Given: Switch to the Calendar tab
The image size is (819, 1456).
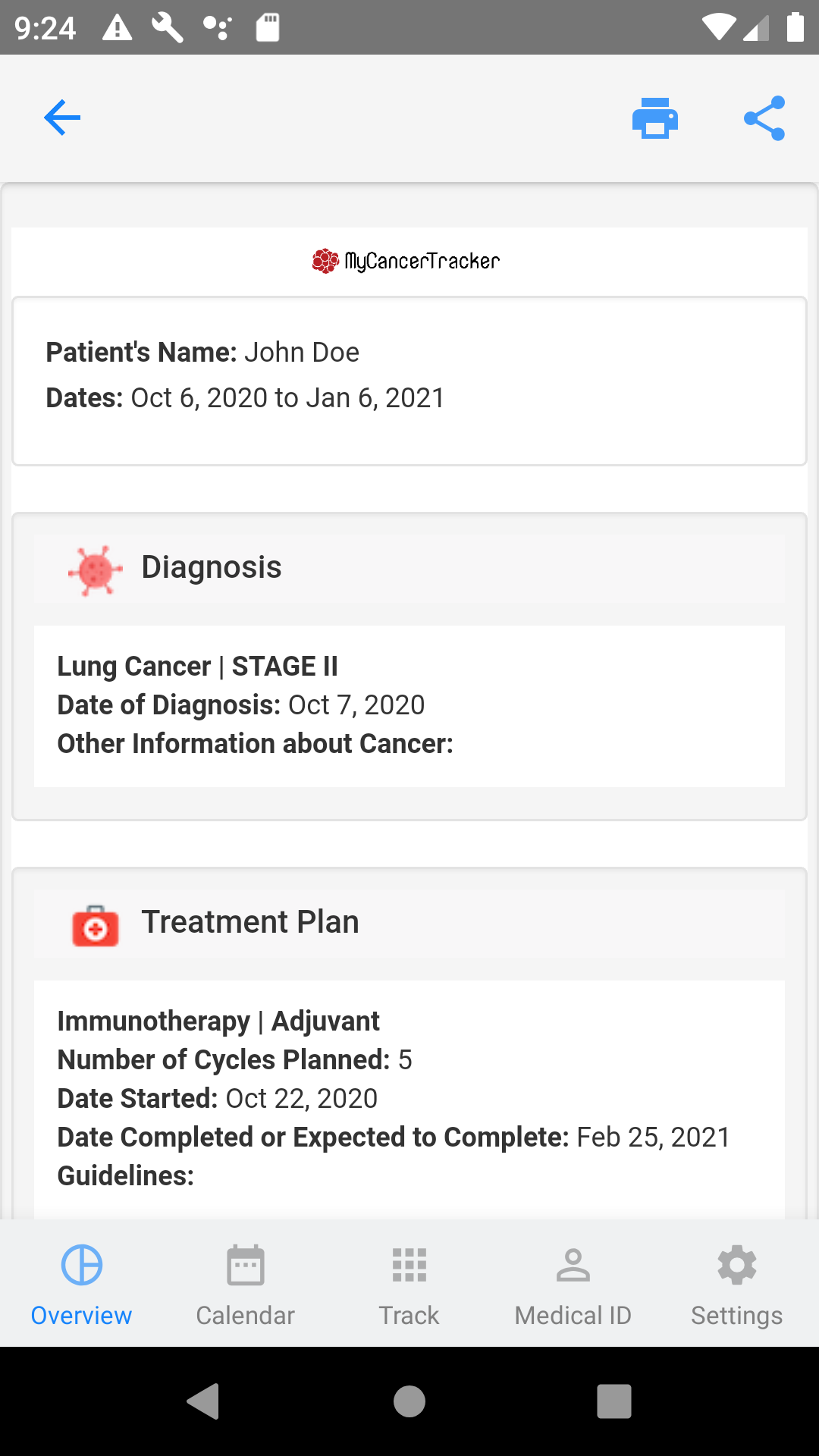Looking at the screenshot, I should pyautogui.click(x=245, y=1282).
